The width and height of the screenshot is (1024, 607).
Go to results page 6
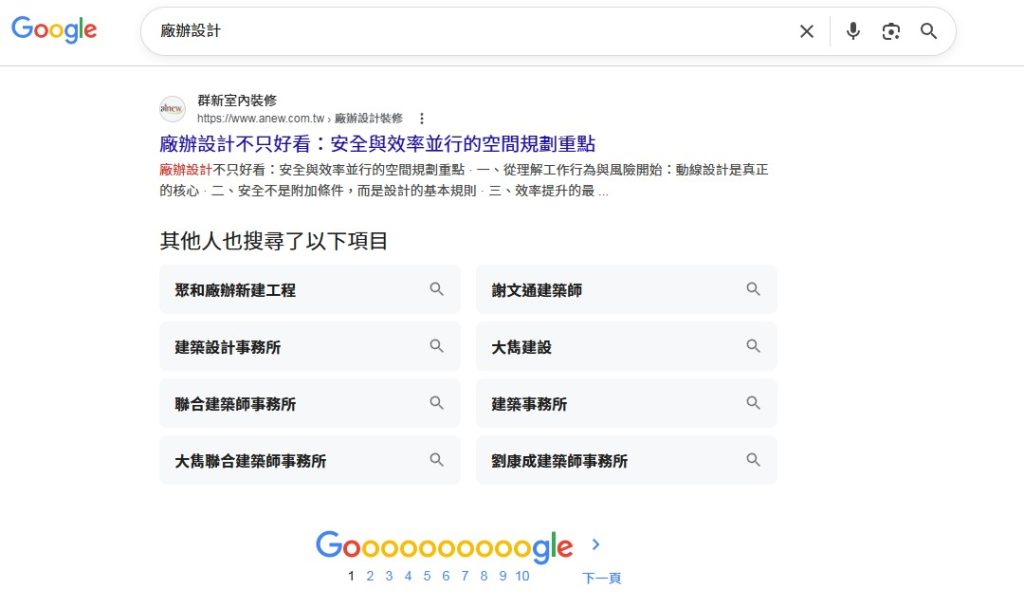tap(446, 576)
